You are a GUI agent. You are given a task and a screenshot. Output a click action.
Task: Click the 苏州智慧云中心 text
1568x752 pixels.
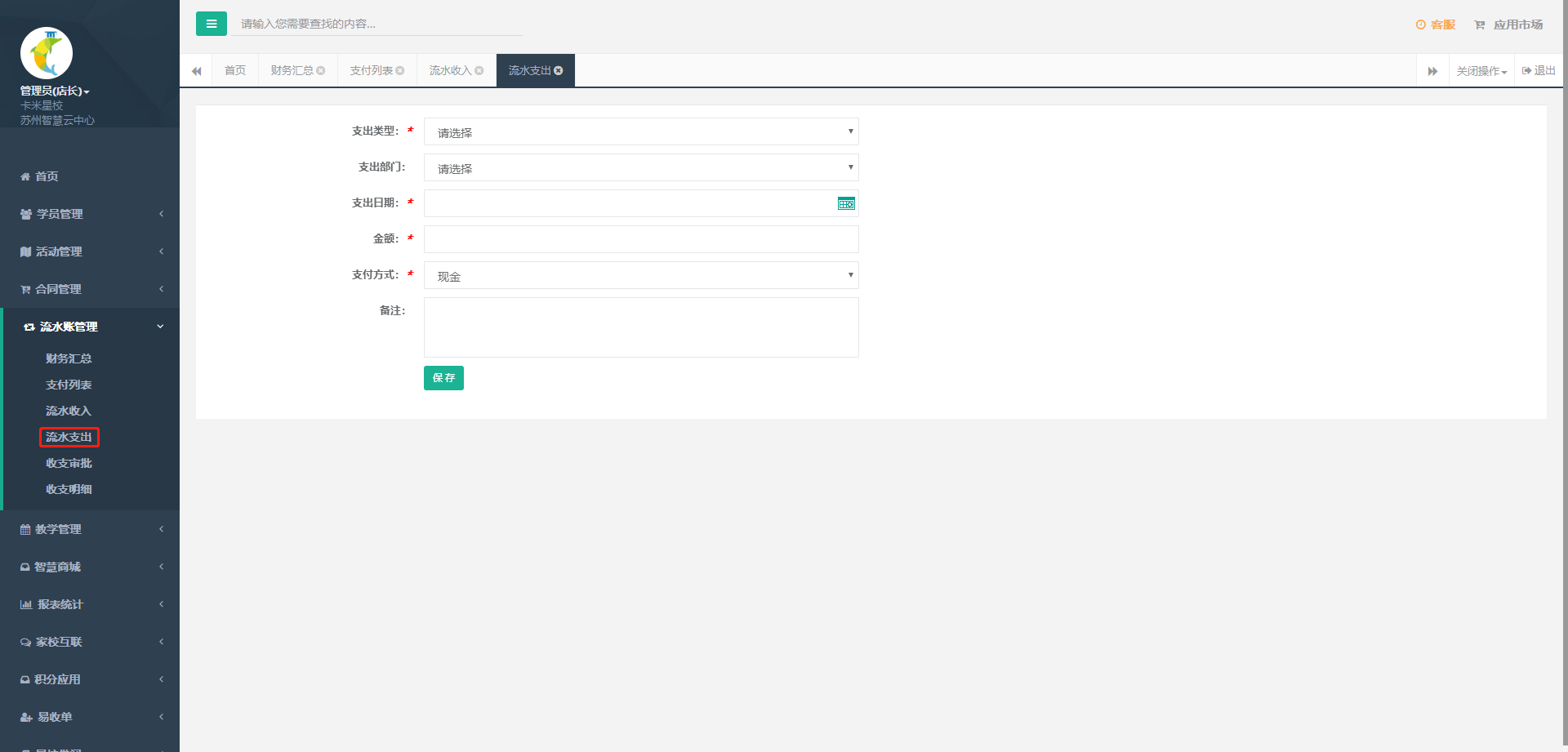[57, 121]
